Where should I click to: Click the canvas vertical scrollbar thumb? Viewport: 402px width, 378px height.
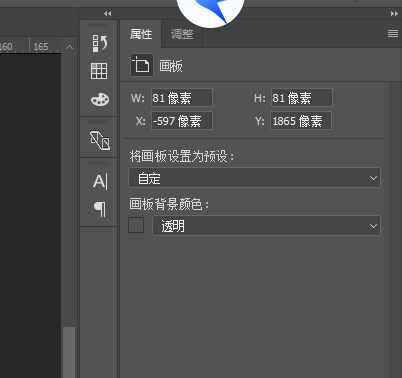69,352
